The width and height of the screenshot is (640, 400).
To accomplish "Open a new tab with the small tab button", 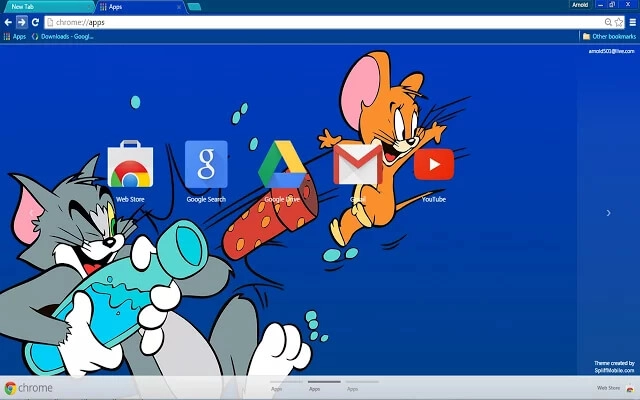I will (x=194, y=7).
